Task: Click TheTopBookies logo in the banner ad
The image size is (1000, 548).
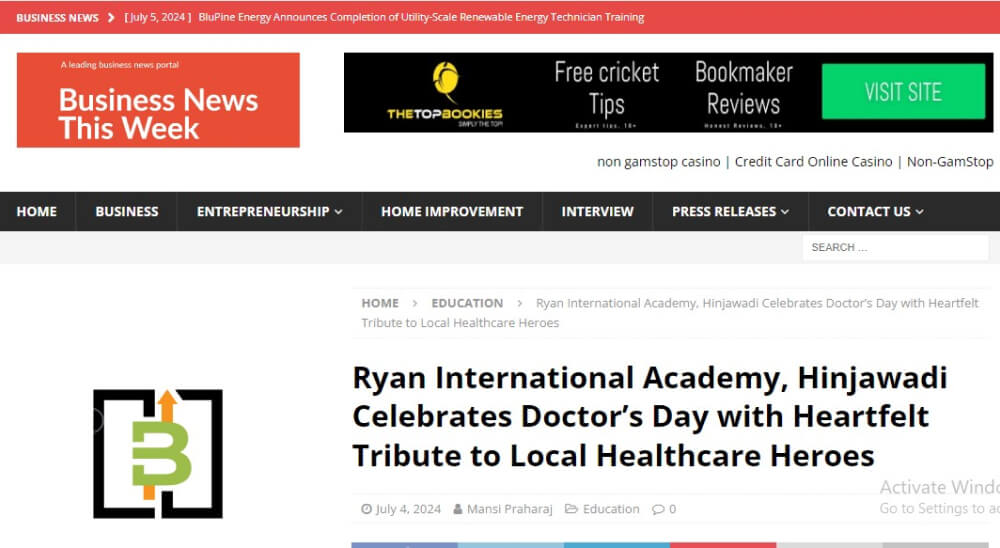Action: click(x=445, y=93)
